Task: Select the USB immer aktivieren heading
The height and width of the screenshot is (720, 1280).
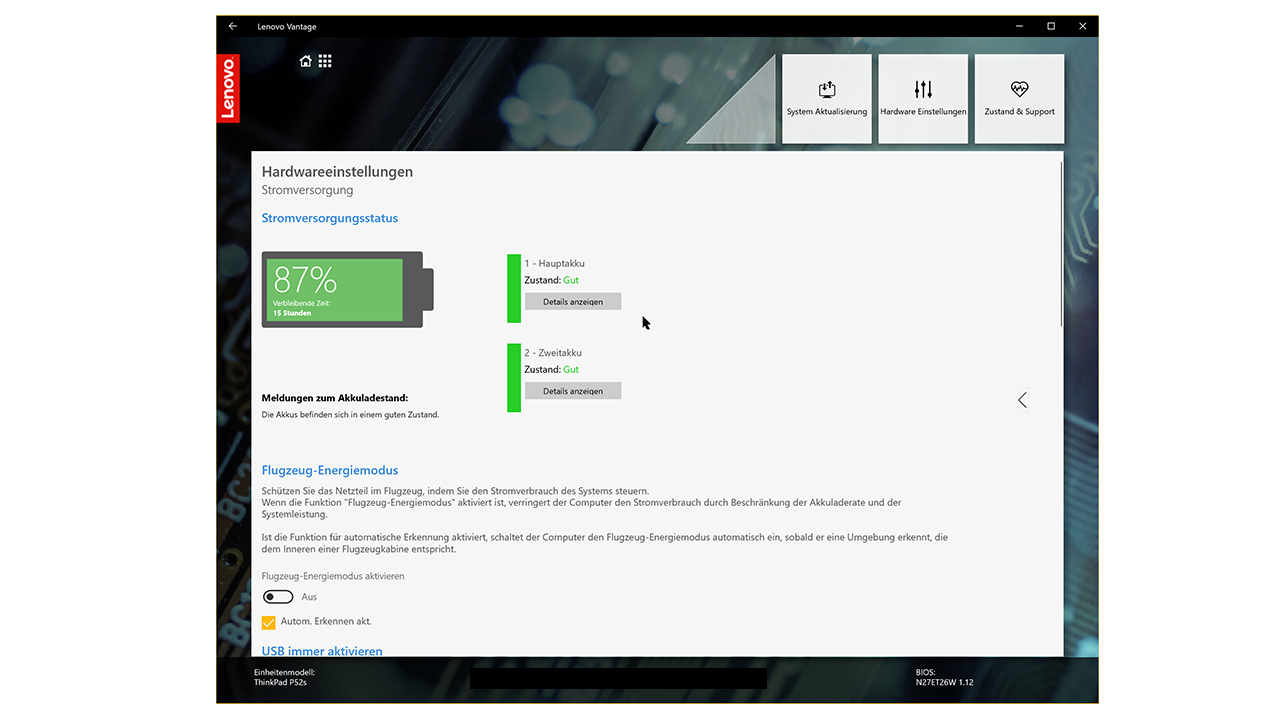Action: click(322, 651)
